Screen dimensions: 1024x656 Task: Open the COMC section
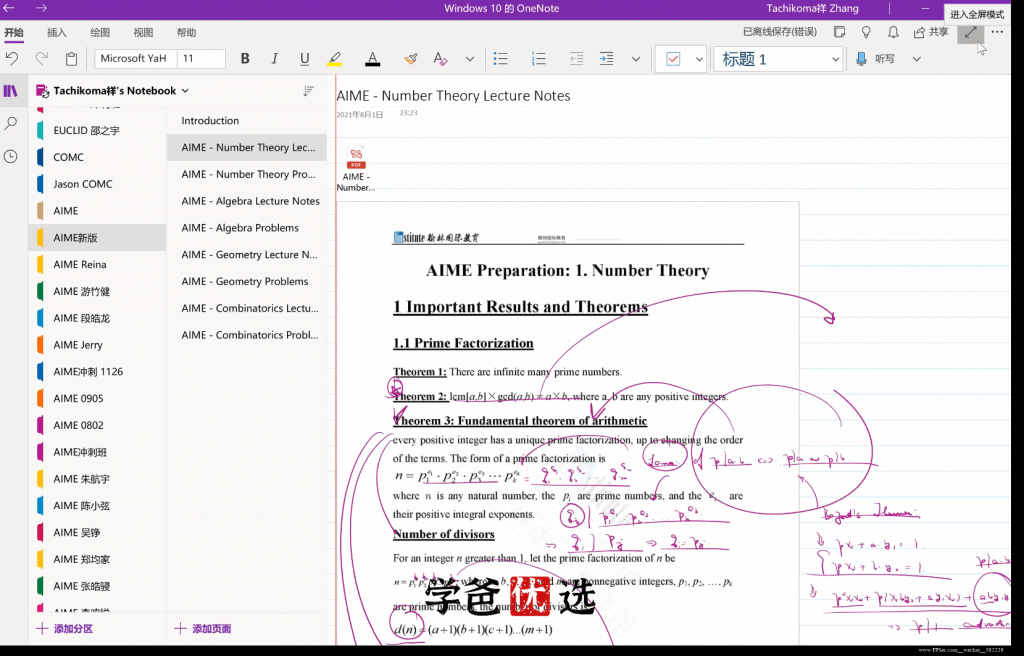tap(97, 157)
